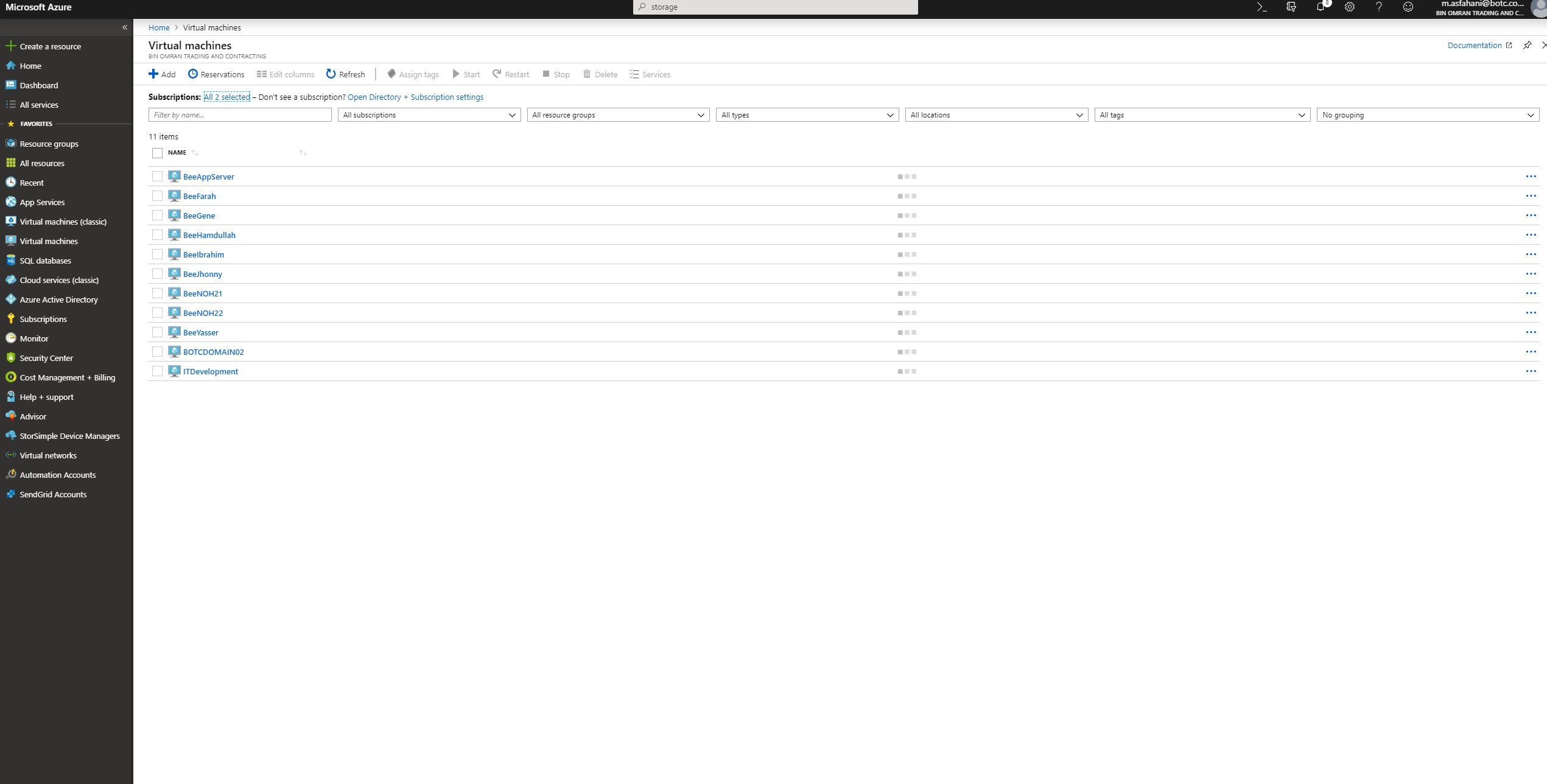The height and width of the screenshot is (784, 1547).
Task: Expand the All resource groups dropdown
Action: (617, 115)
